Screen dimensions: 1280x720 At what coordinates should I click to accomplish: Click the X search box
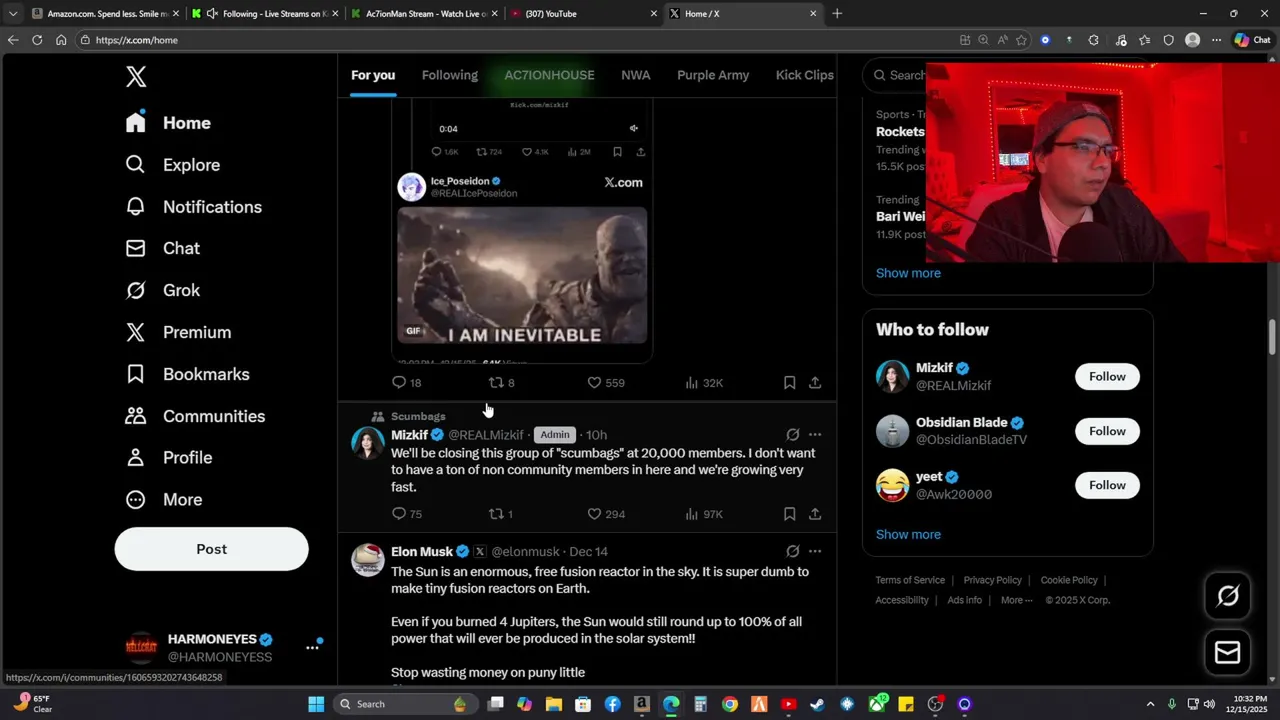[x=895, y=75]
